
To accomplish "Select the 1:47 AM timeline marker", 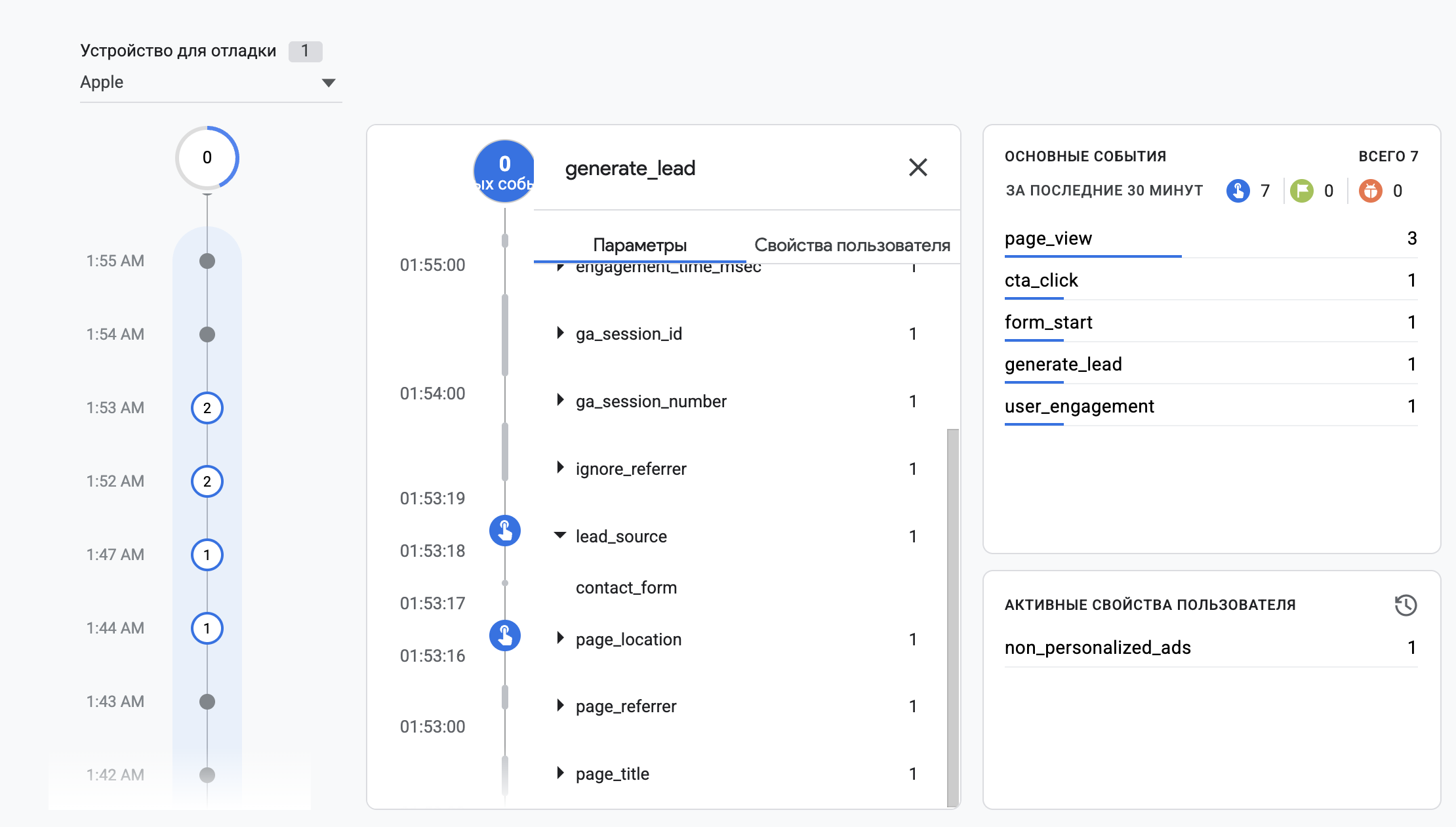I will (207, 555).
